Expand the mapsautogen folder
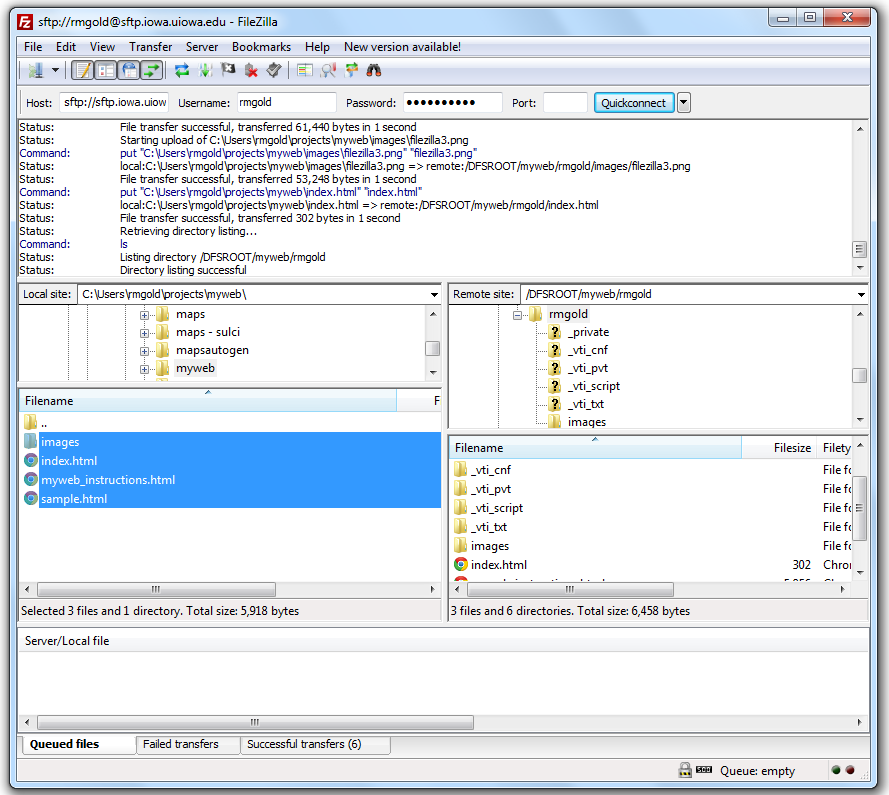The width and height of the screenshot is (889, 795). (144, 352)
